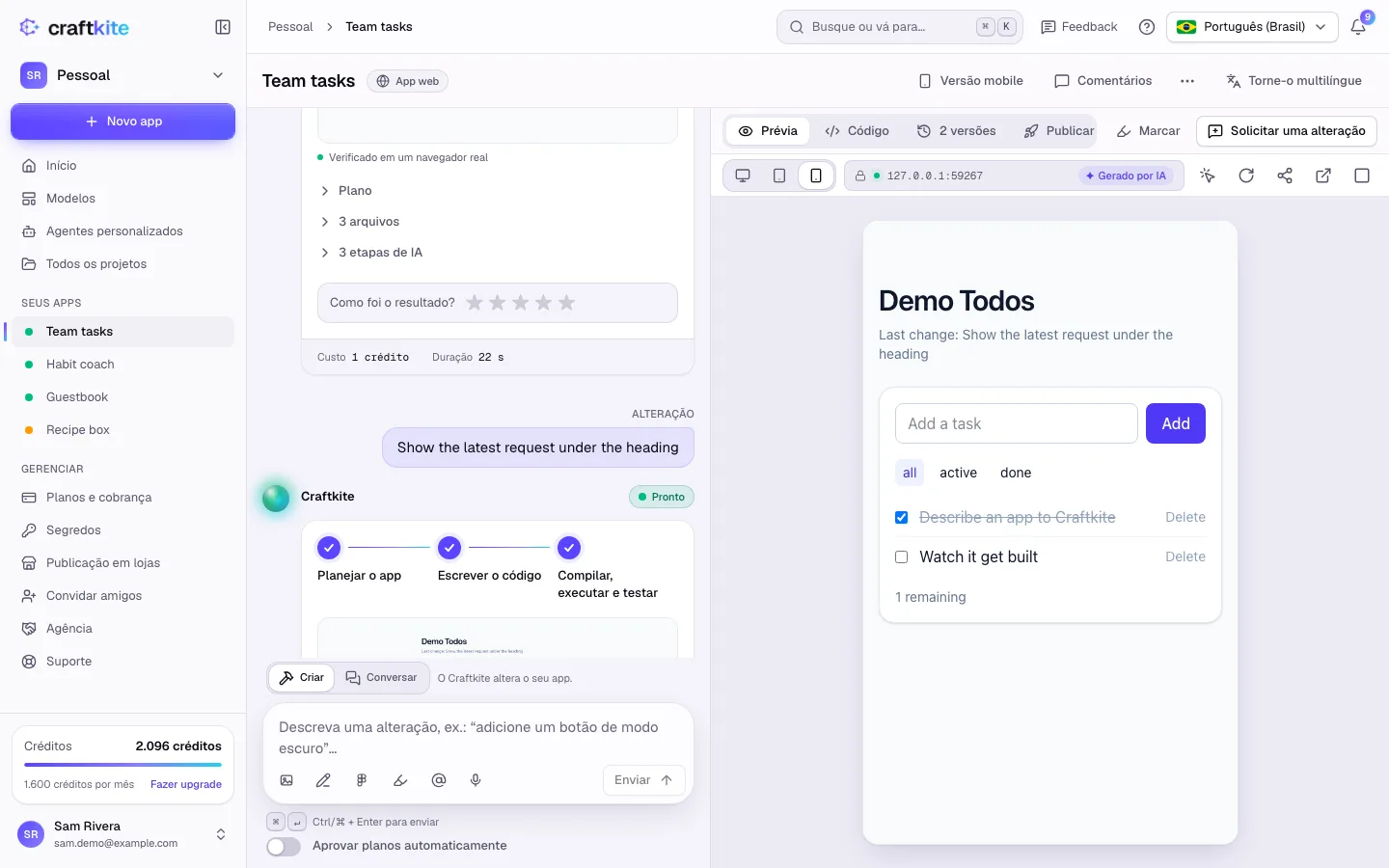Open the help question mark icon
This screenshot has height=868, width=1389.
(1147, 27)
